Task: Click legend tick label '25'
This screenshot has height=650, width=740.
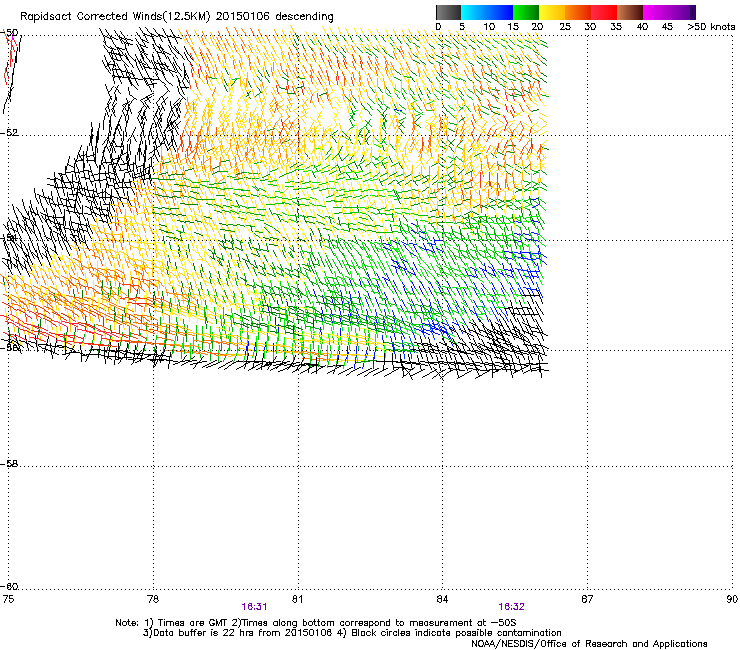Action: click(x=565, y=27)
